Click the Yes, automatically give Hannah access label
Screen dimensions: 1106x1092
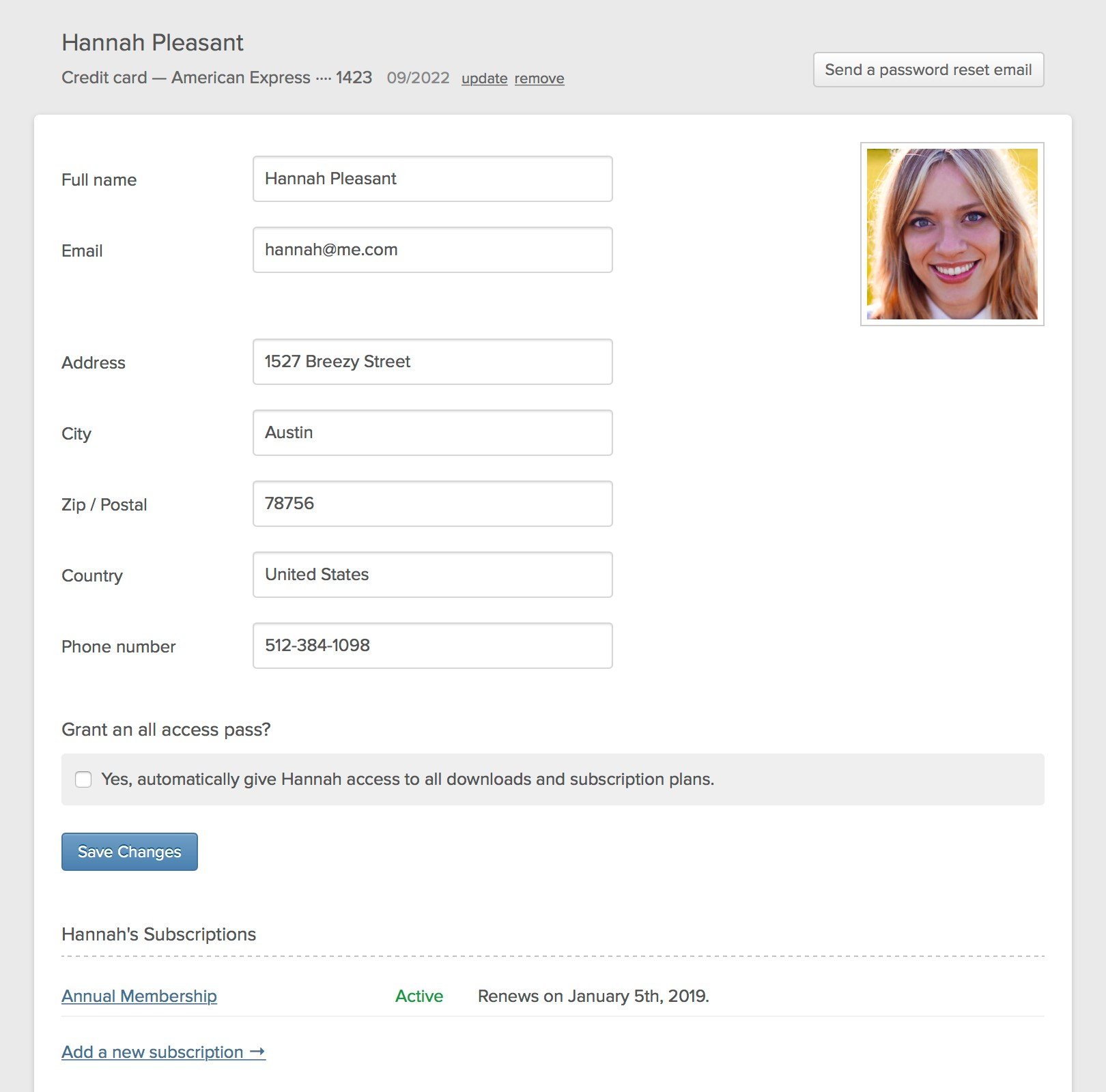[x=408, y=779]
